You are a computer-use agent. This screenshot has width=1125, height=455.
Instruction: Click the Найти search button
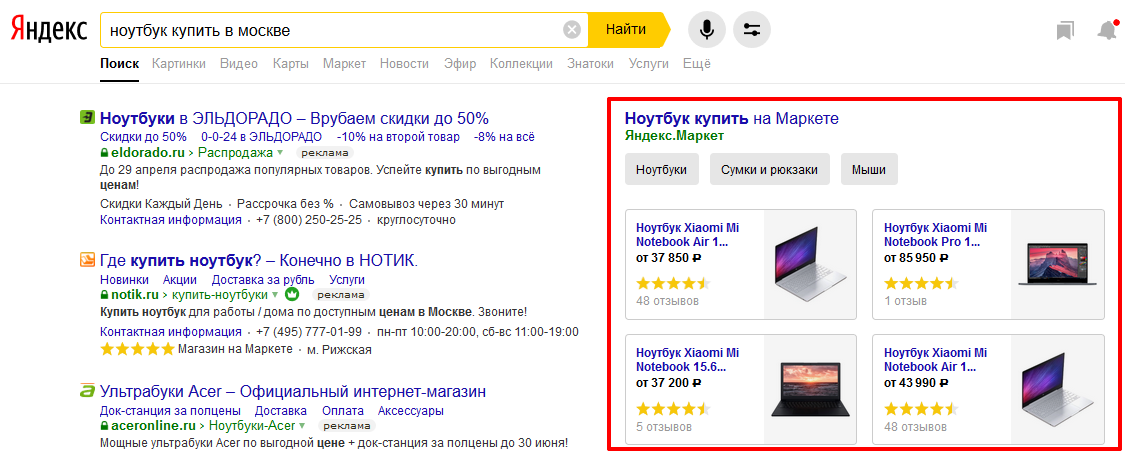626,30
